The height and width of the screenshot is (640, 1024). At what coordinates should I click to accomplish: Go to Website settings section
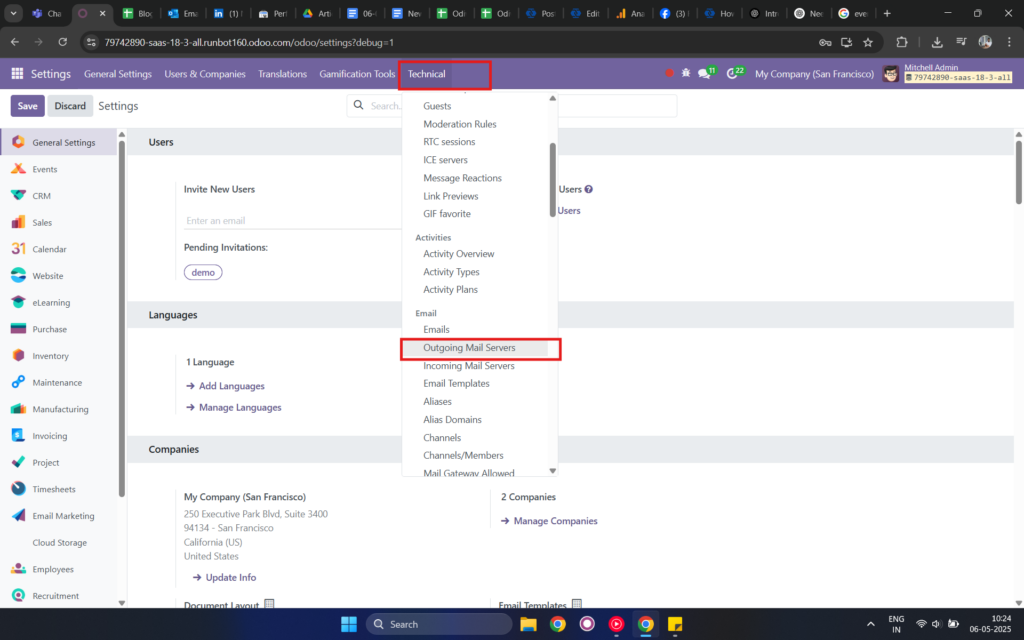click(59, 276)
